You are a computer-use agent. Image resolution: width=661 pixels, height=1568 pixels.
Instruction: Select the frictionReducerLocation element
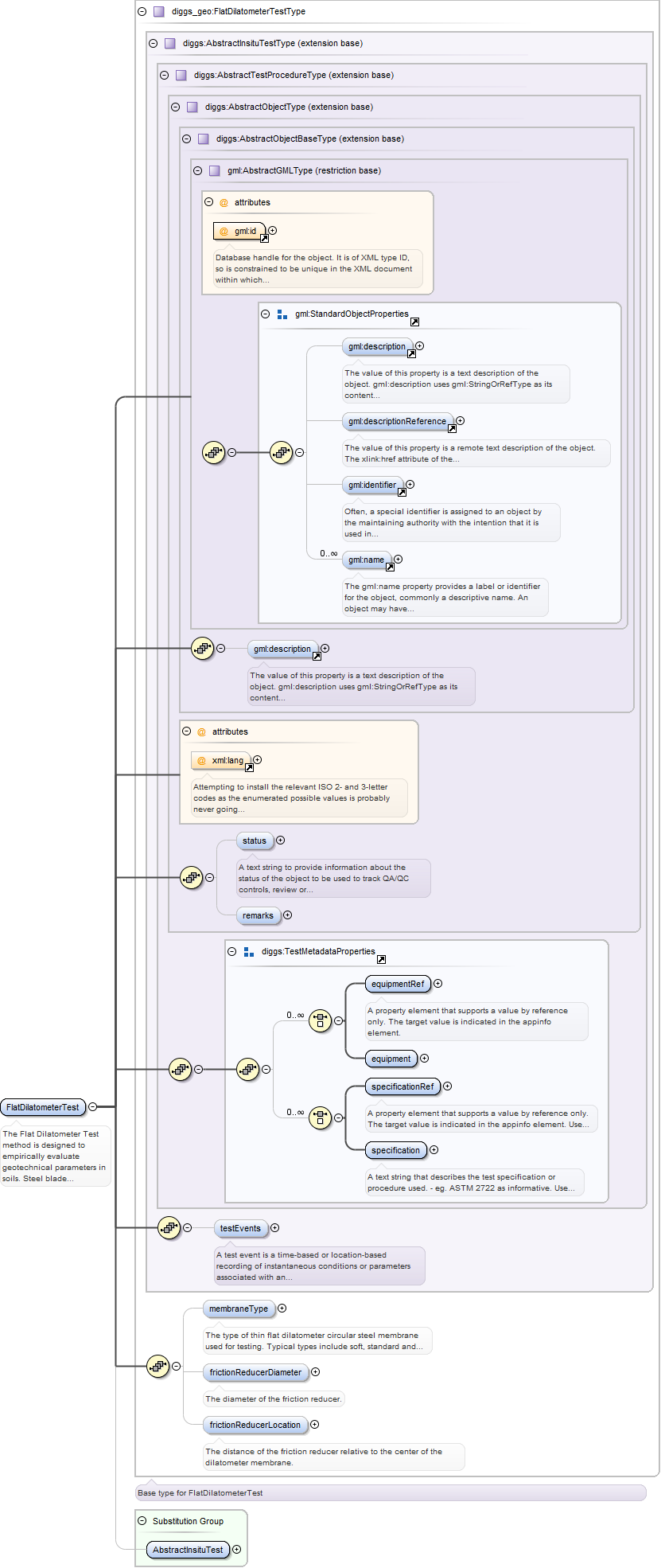click(255, 1425)
